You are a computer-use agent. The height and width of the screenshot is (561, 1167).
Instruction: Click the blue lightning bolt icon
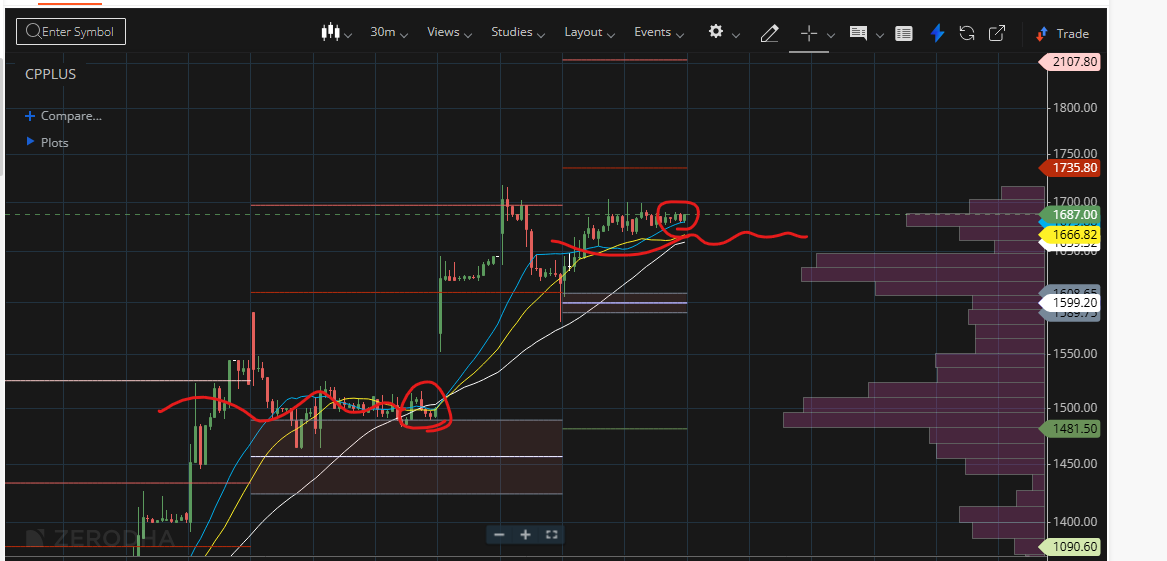tap(938, 33)
